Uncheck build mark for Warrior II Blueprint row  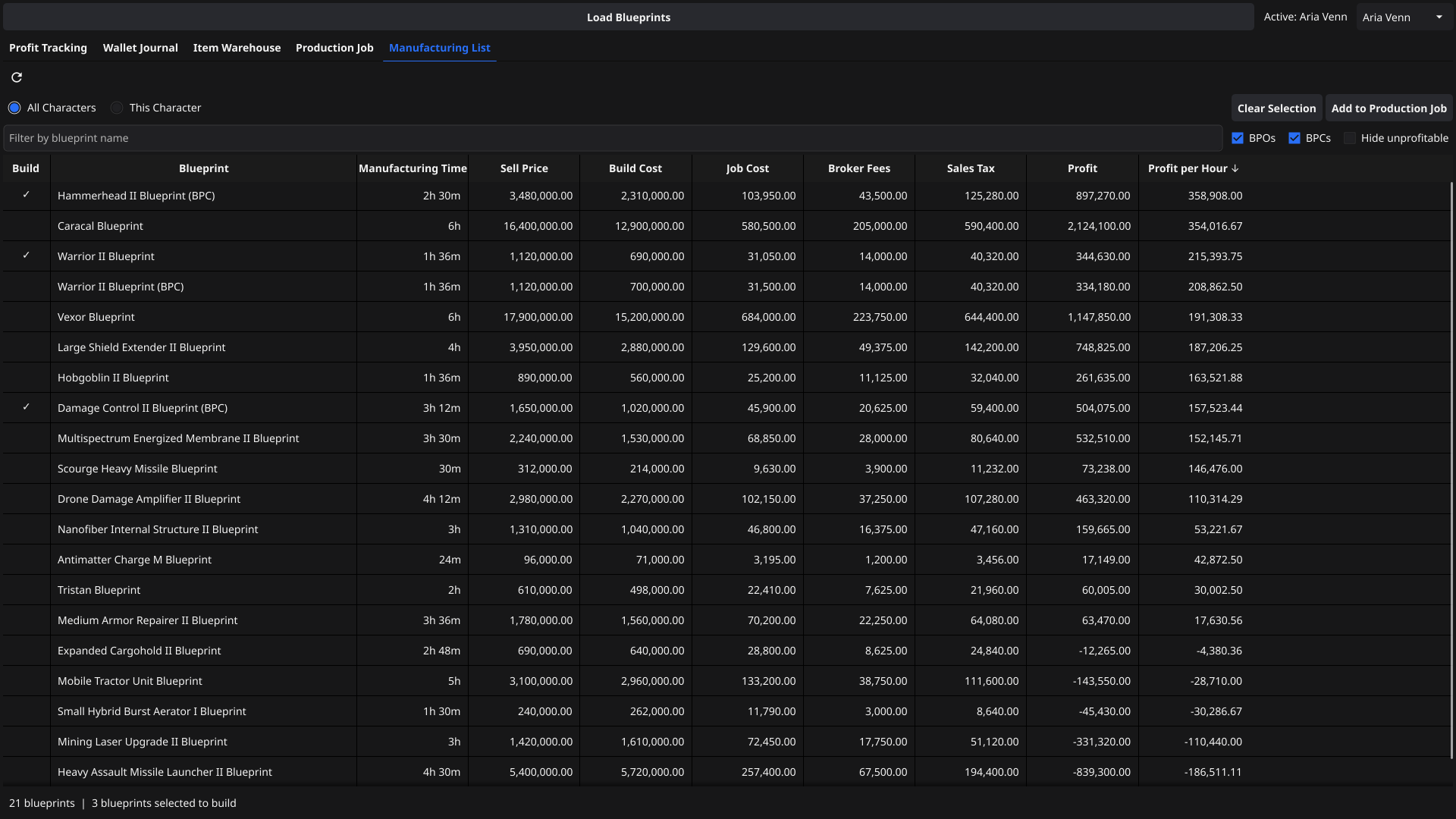[x=26, y=256]
